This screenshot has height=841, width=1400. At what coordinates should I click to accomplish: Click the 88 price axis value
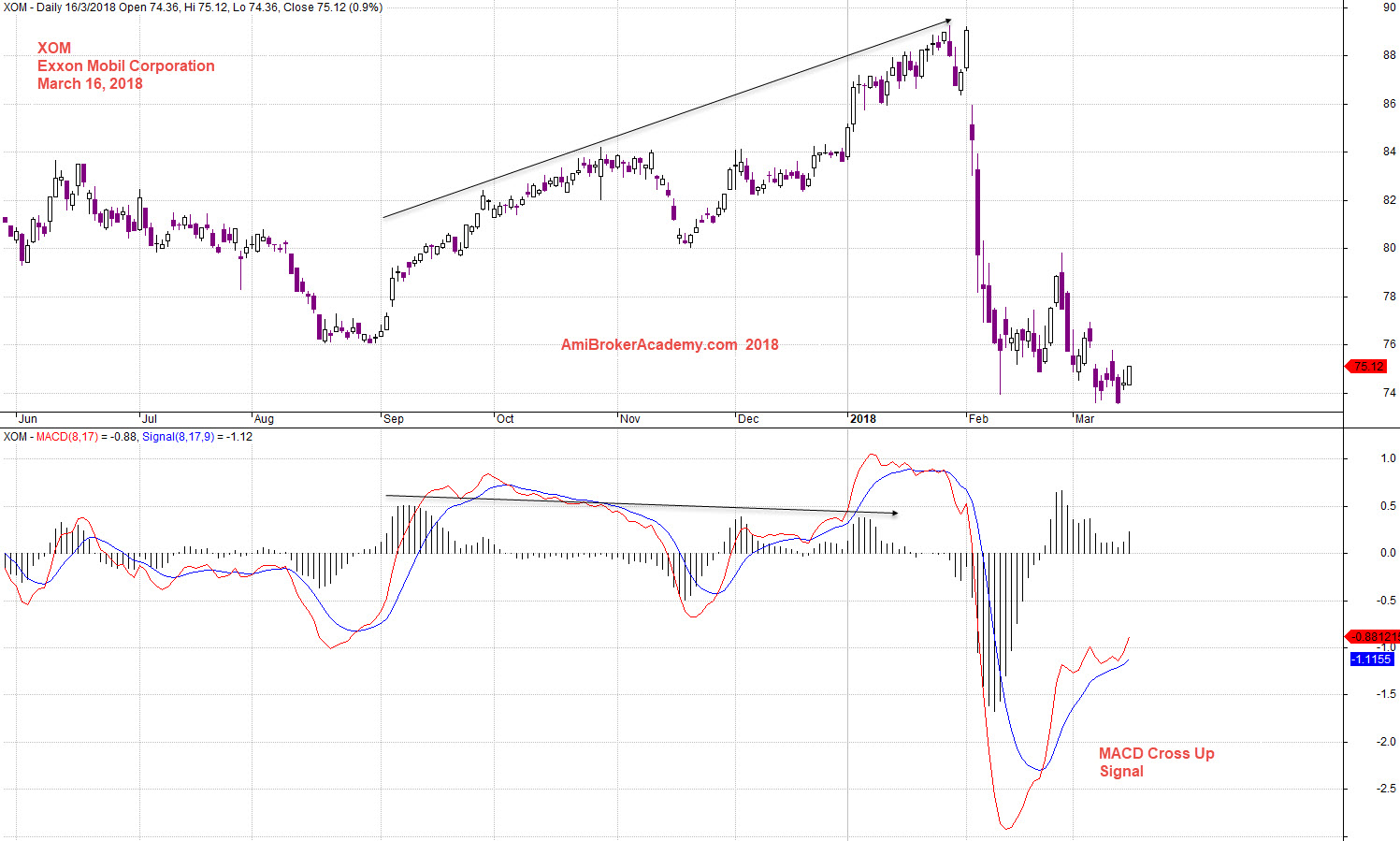coord(1390,55)
